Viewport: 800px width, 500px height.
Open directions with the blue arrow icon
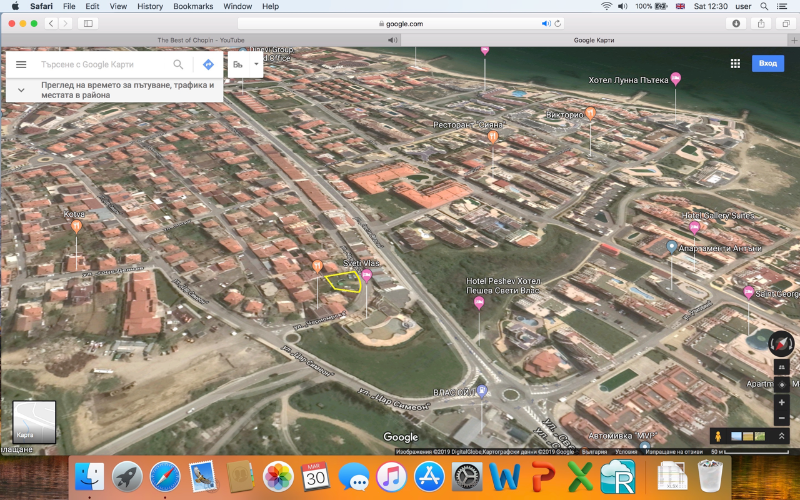[x=208, y=64]
